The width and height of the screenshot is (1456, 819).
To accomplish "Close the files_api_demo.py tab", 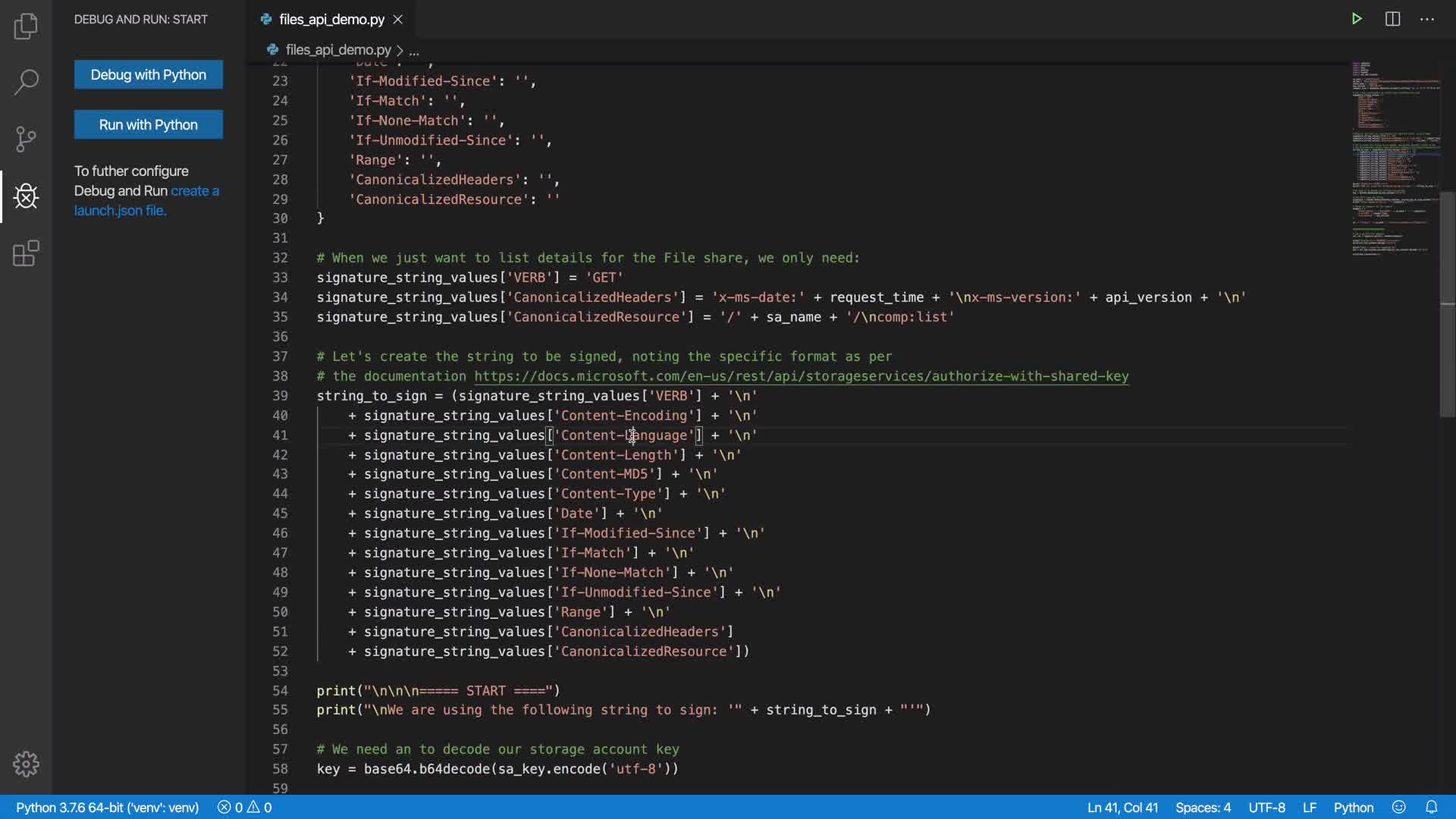I will point(398,20).
